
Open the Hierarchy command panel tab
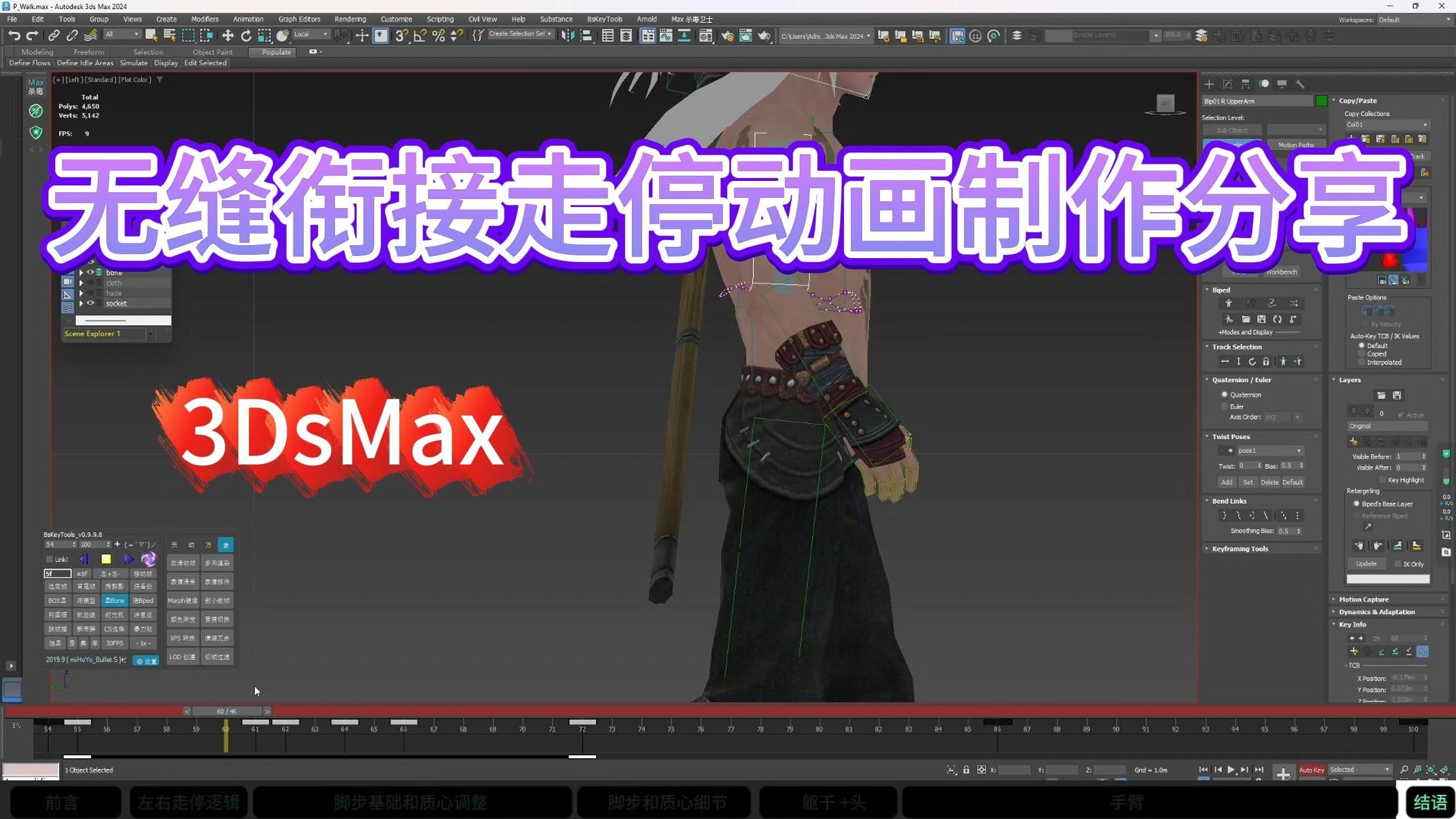click(1246, 84)
